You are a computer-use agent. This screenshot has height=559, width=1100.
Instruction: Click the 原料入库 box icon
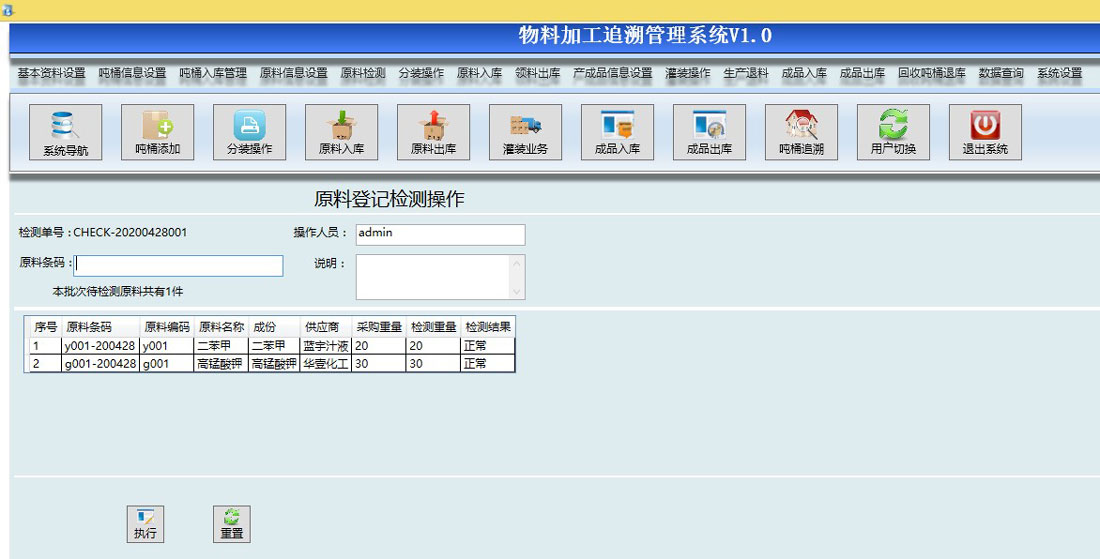coord(341,132)
